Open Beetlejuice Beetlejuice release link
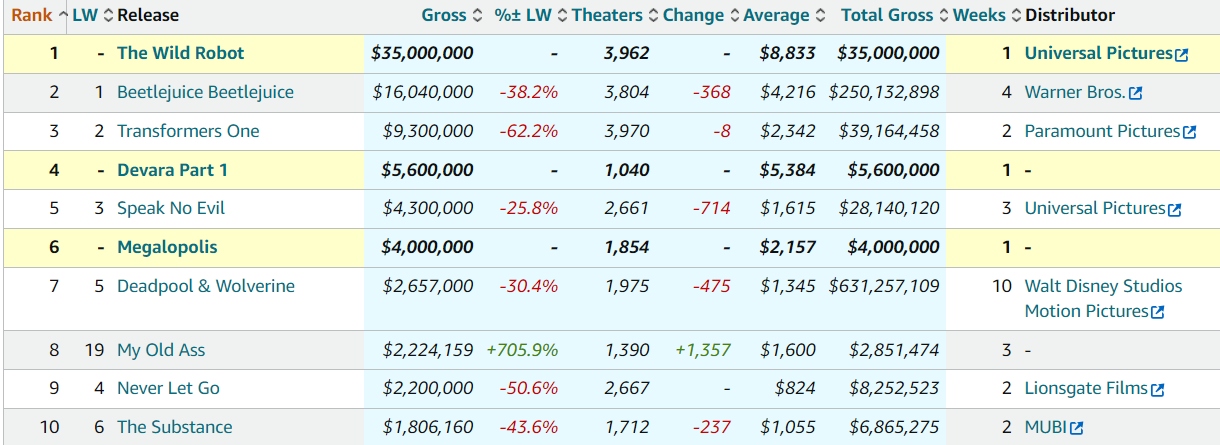Screen dimensions: 1220x445 click(205, 92)
